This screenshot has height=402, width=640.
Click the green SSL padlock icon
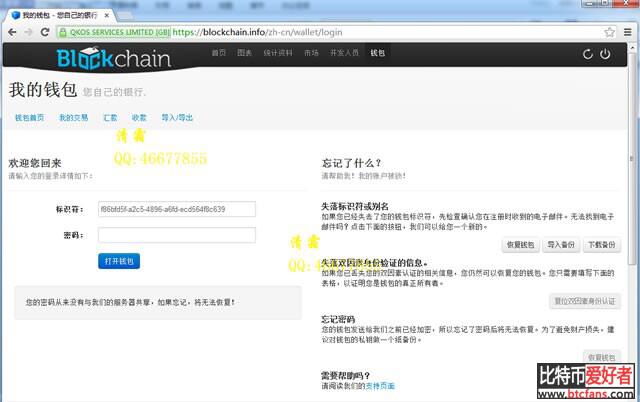coord(62,32)
